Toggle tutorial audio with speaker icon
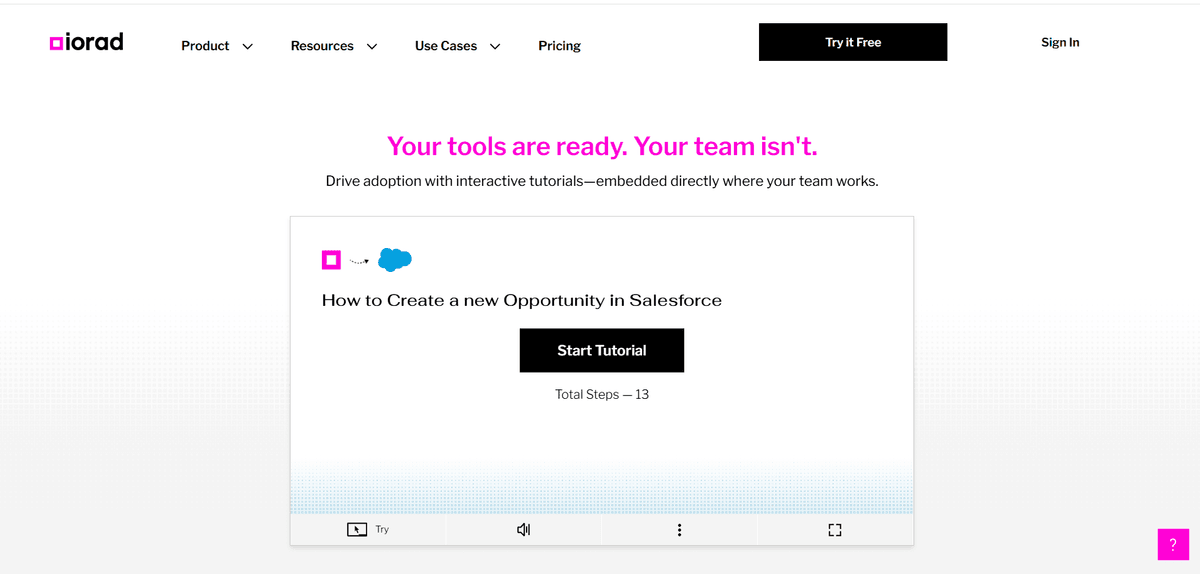Image resolution: width=1200 pixels, height=574 pixels. pos(524,530)
